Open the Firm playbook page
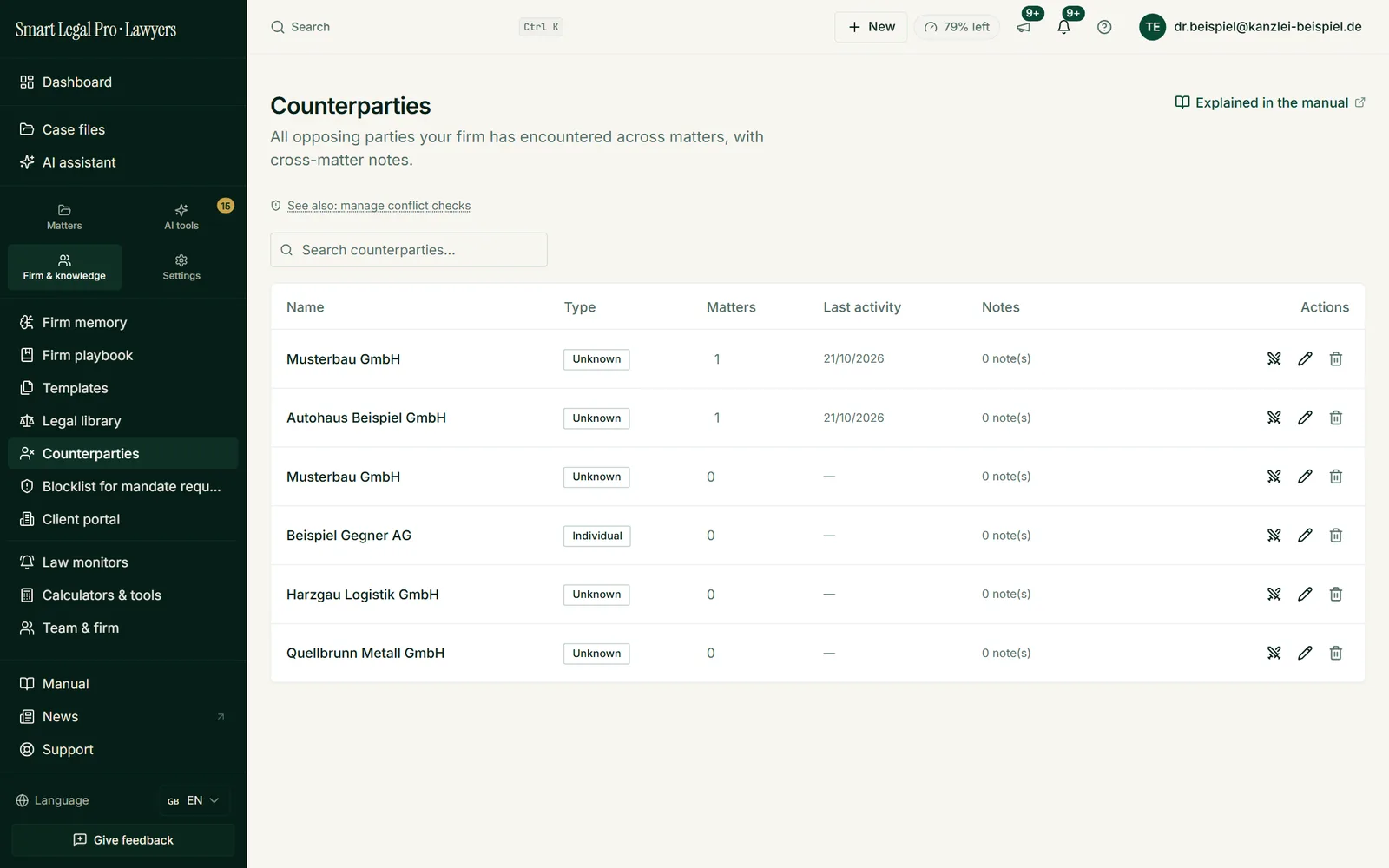The image size is (1389, 868). point(123,355)
